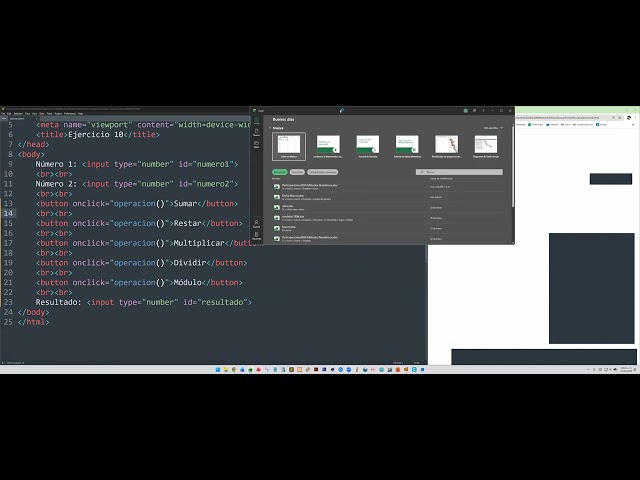Open the Chrome menu icon at top right
Screen dimensions: 640x480
pyautogui.click(x=635, y=118)
